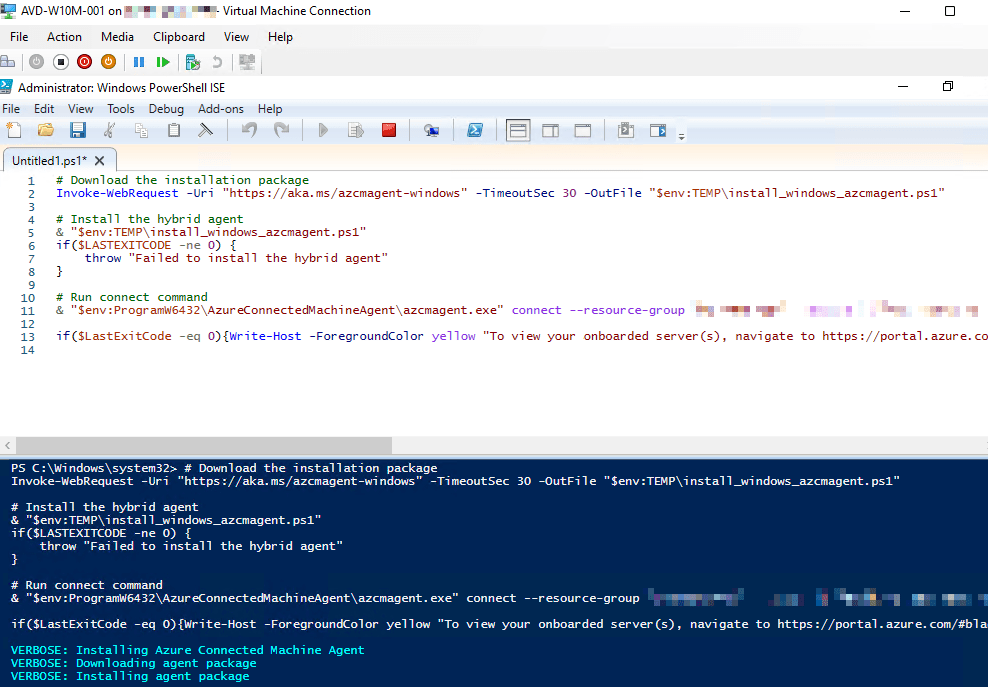Screen dimensions: 988x687
Task: Click "VERBOSE: Downloading agent package" console line
Action: coord(134,663)
